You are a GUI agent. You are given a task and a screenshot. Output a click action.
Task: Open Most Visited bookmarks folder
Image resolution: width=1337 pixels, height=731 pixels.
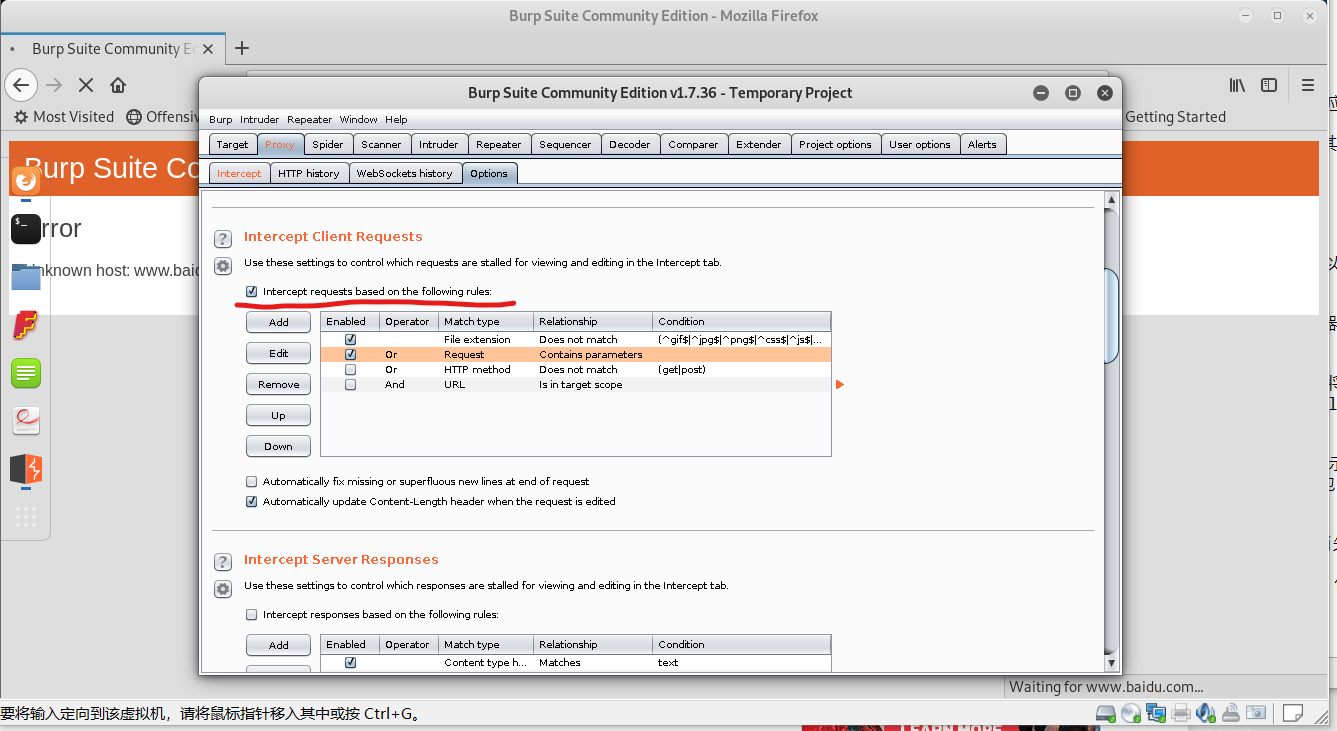(x=64, y=117)
